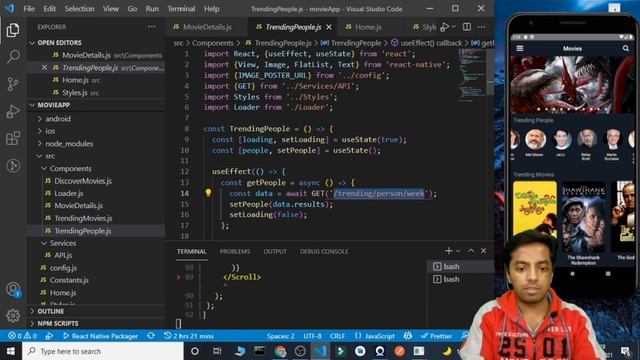
Task: Open the File menu
Action: (x=29, y=9)
